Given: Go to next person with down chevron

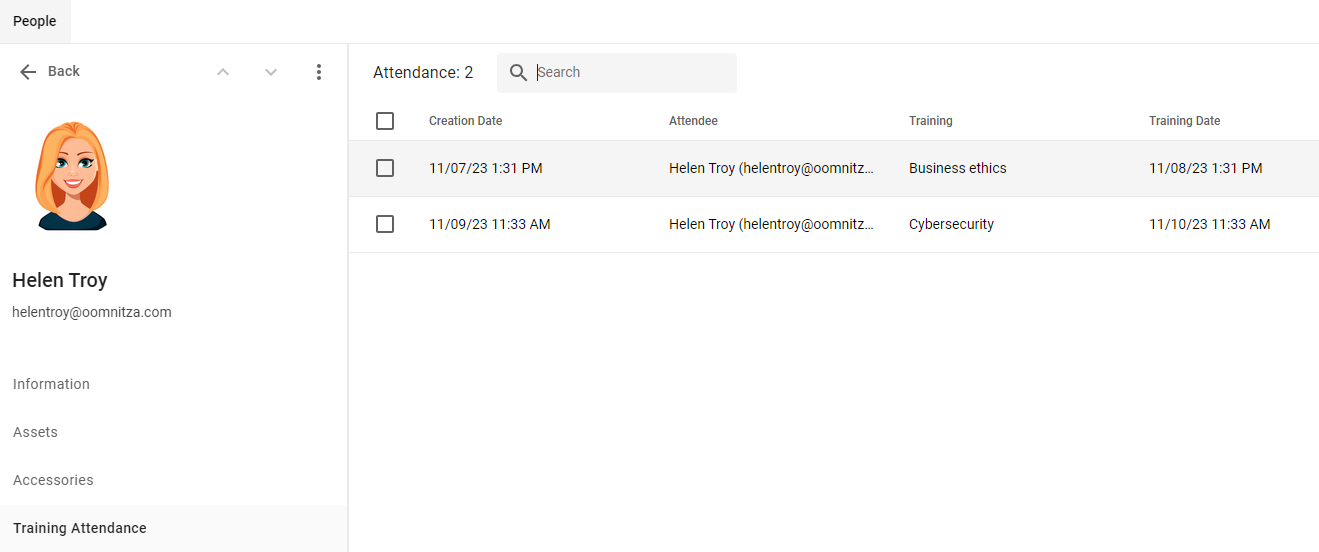Looking at the screenshot, I should coord(271,72).
